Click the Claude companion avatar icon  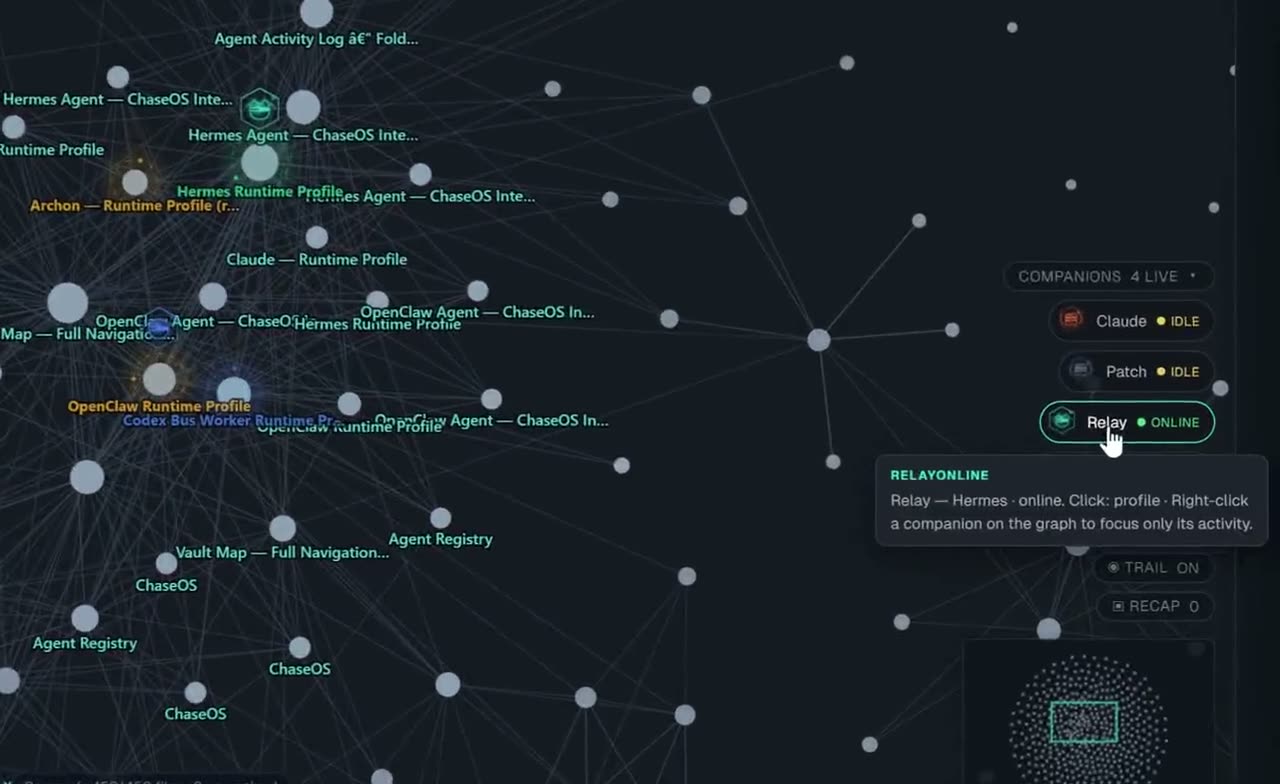point(1072,320)
